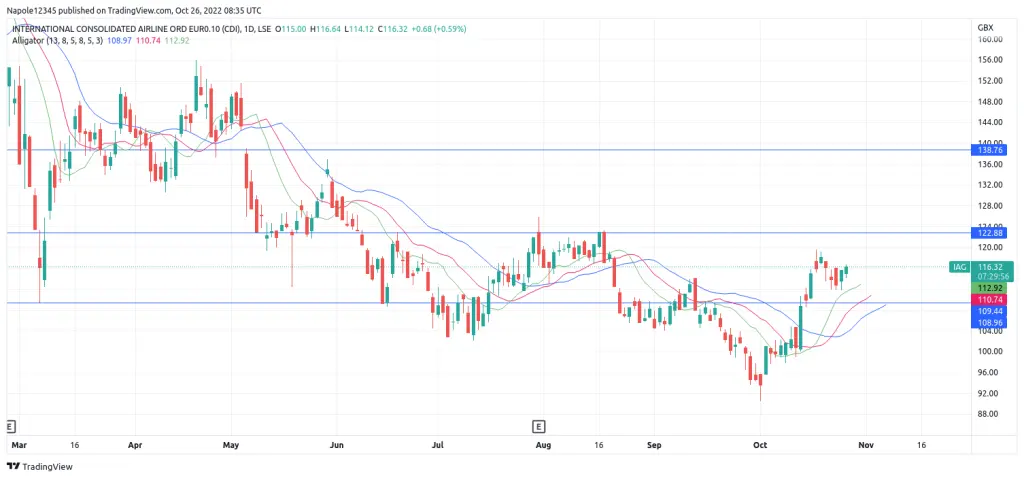Select the IAG symbol tag on price axis
1024x478 pixels.
tap(958, 267)
